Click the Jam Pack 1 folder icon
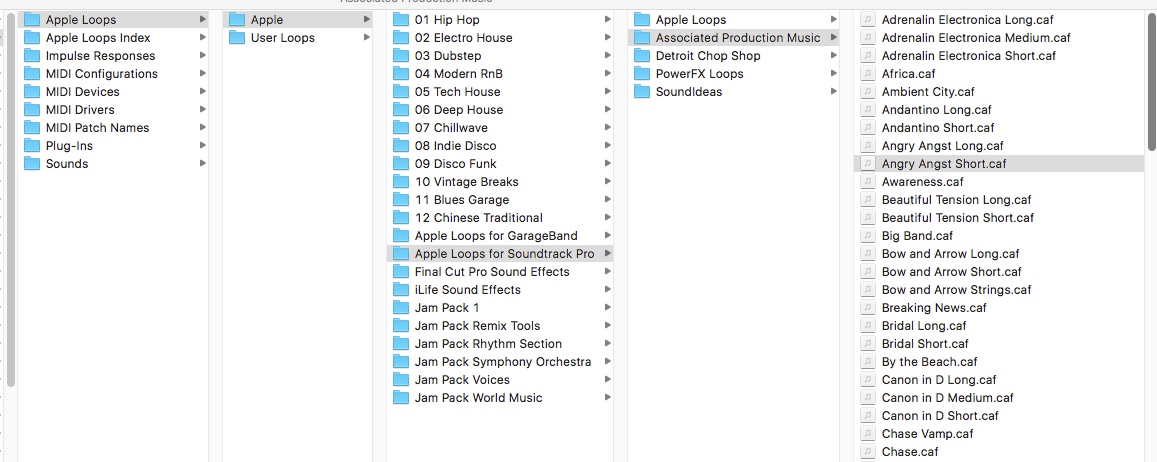The image size is (1157, 462). point(401,308)
